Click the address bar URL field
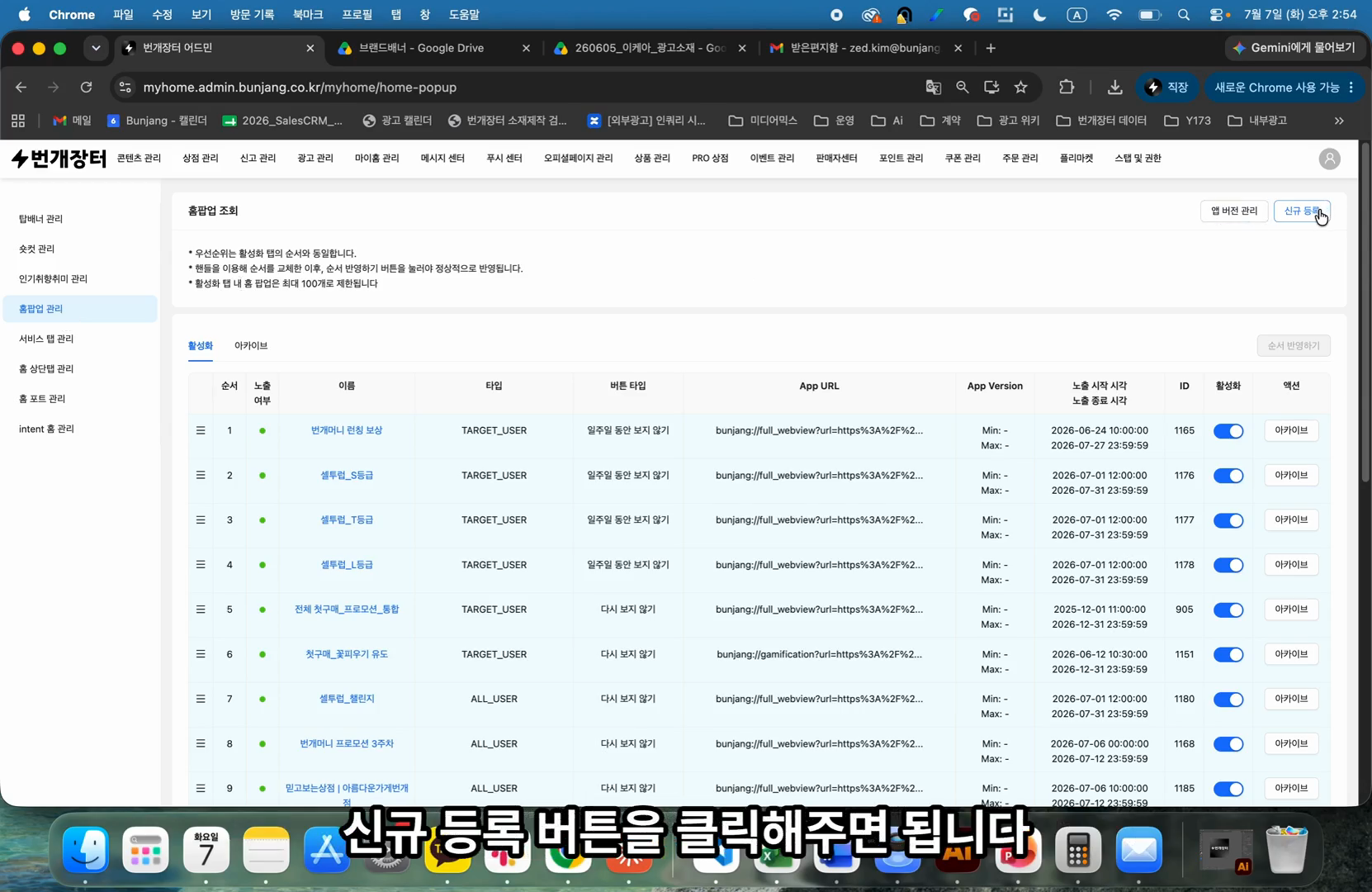The height and width of the screenshot is (892, 1372). (x=528, y=88)
